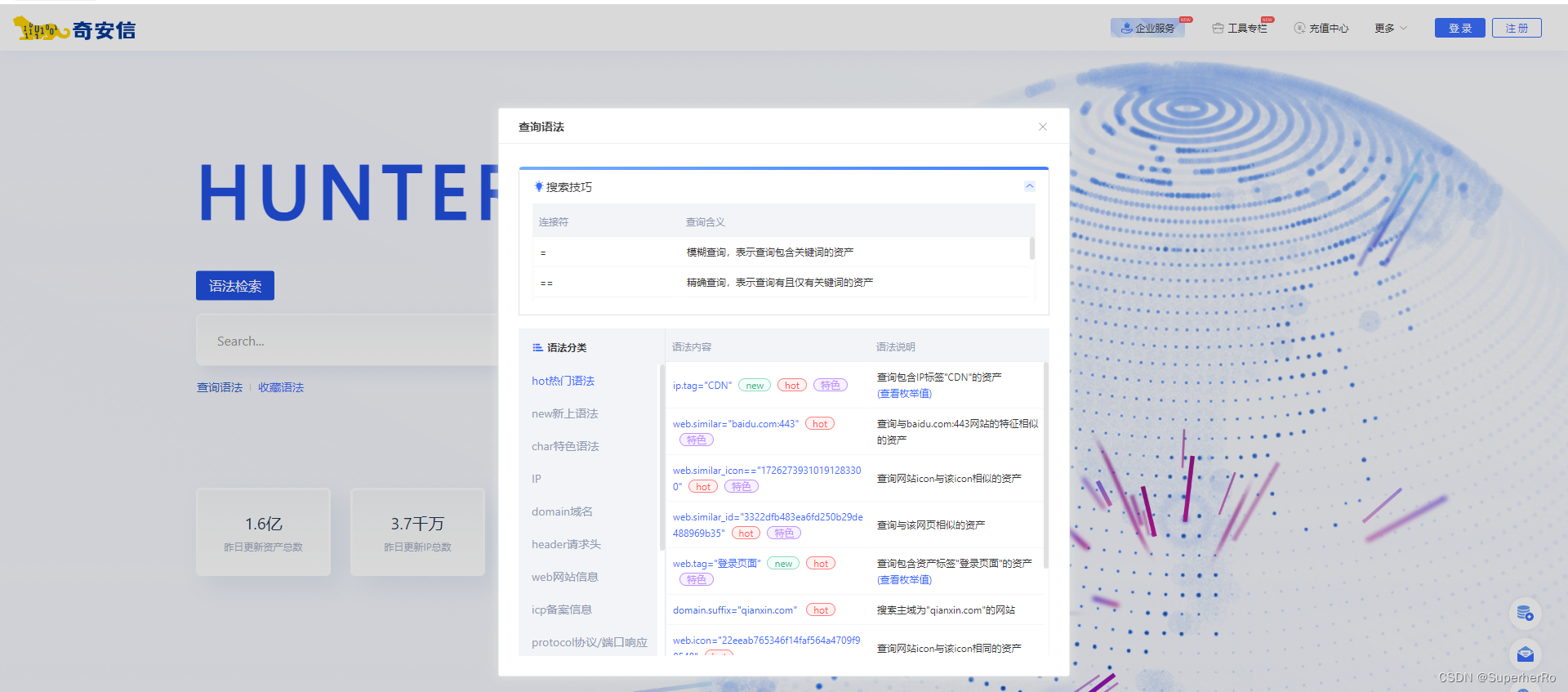Select domain域名 category
The height and width of the screenshot is (692, 1568).
562,511
